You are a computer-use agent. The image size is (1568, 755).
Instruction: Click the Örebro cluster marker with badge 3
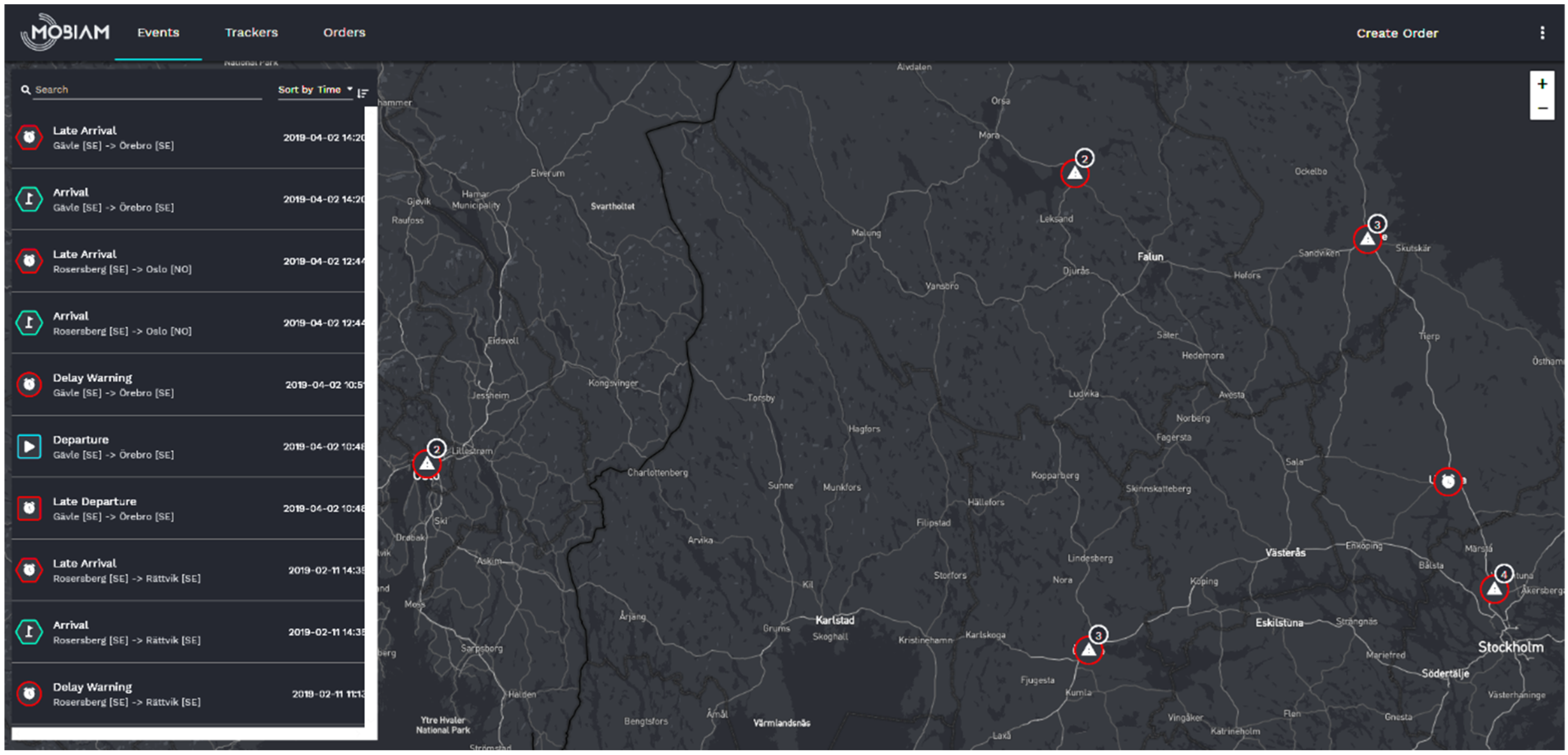(x=1088, y=650)
